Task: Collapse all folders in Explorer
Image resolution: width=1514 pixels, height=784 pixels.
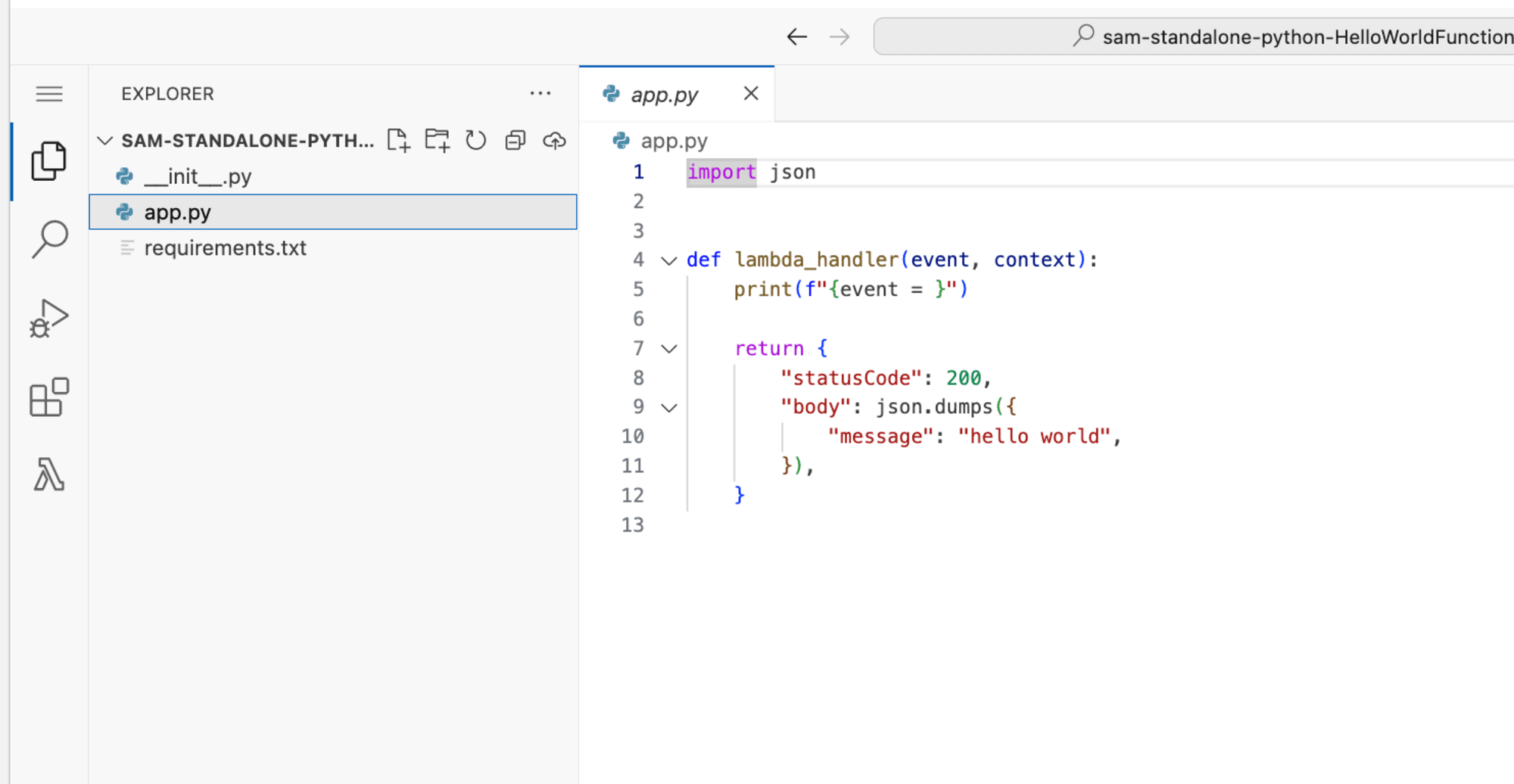Action: pos(516,140)
